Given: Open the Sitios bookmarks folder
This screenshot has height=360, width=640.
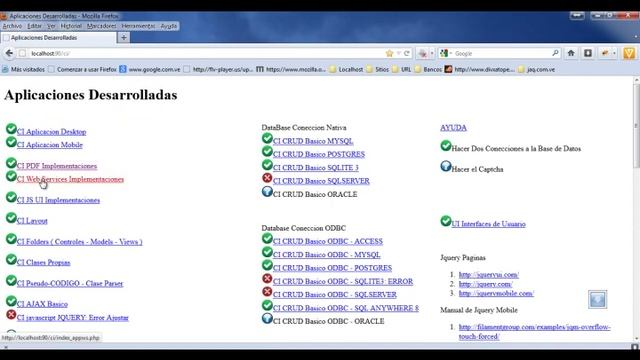Looking at the screenshot, I should (x=378, y=69).
